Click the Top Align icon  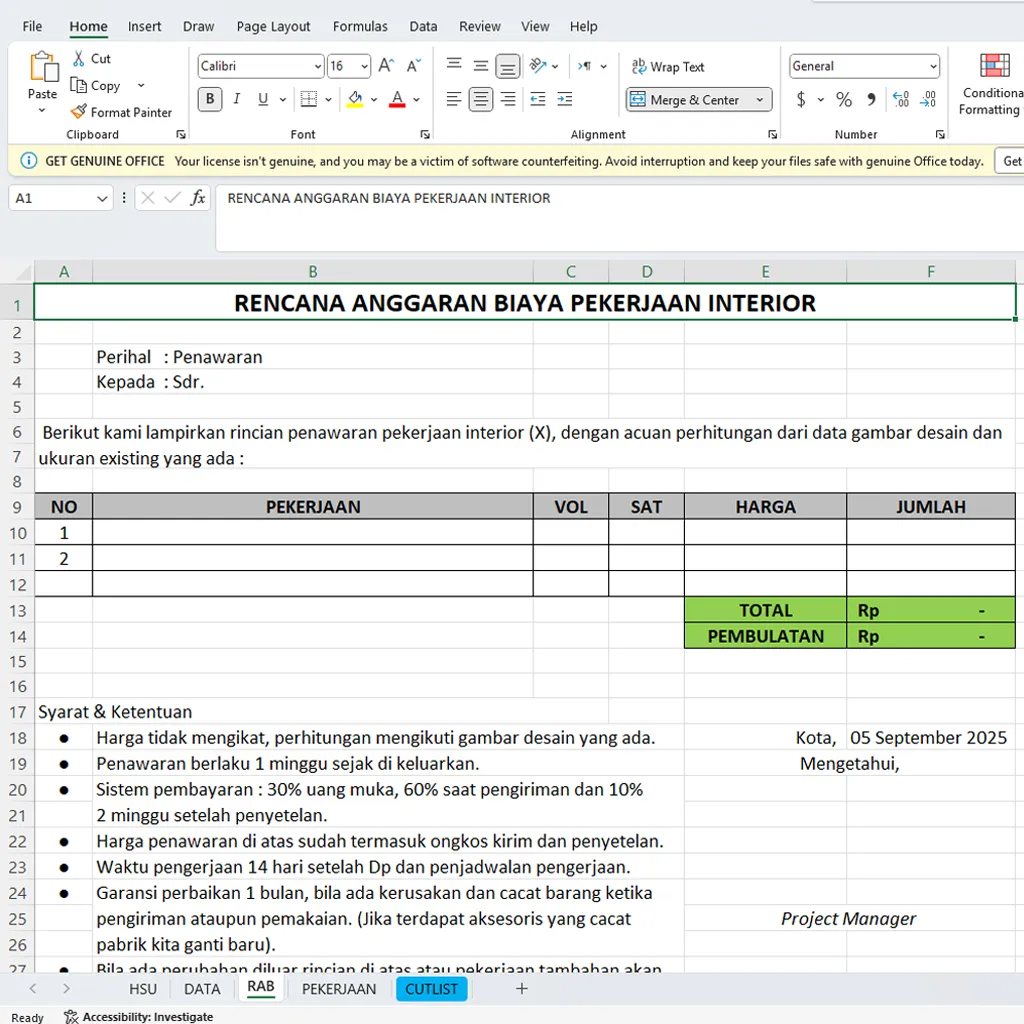tap(454, 65)
